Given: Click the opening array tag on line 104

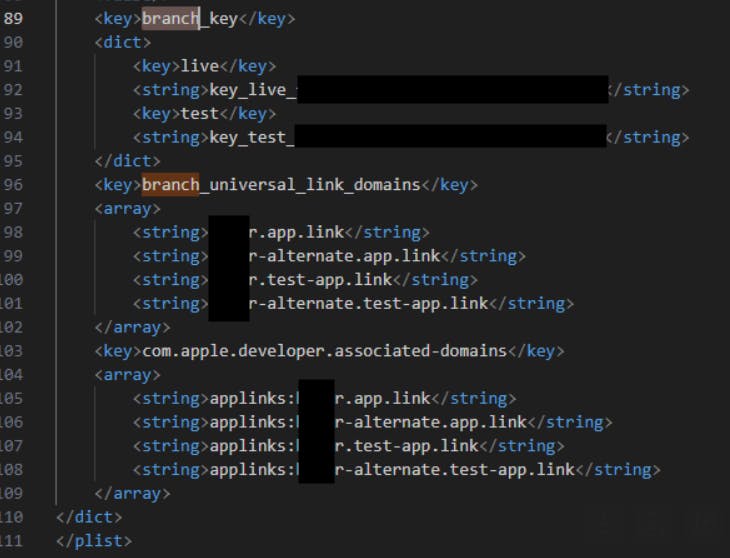Looking at the screenshot, I should tap(128, 375).
